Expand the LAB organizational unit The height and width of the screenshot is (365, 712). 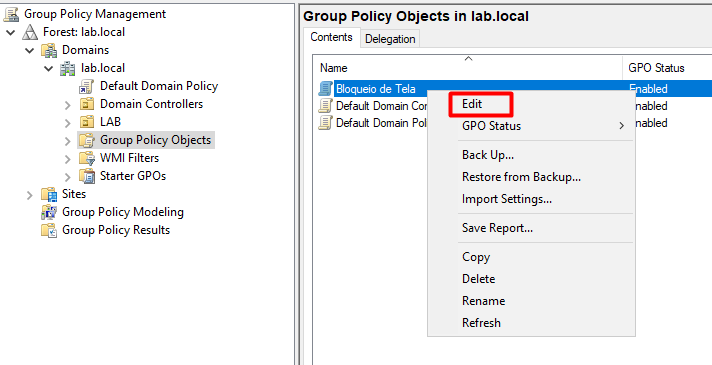68,123
